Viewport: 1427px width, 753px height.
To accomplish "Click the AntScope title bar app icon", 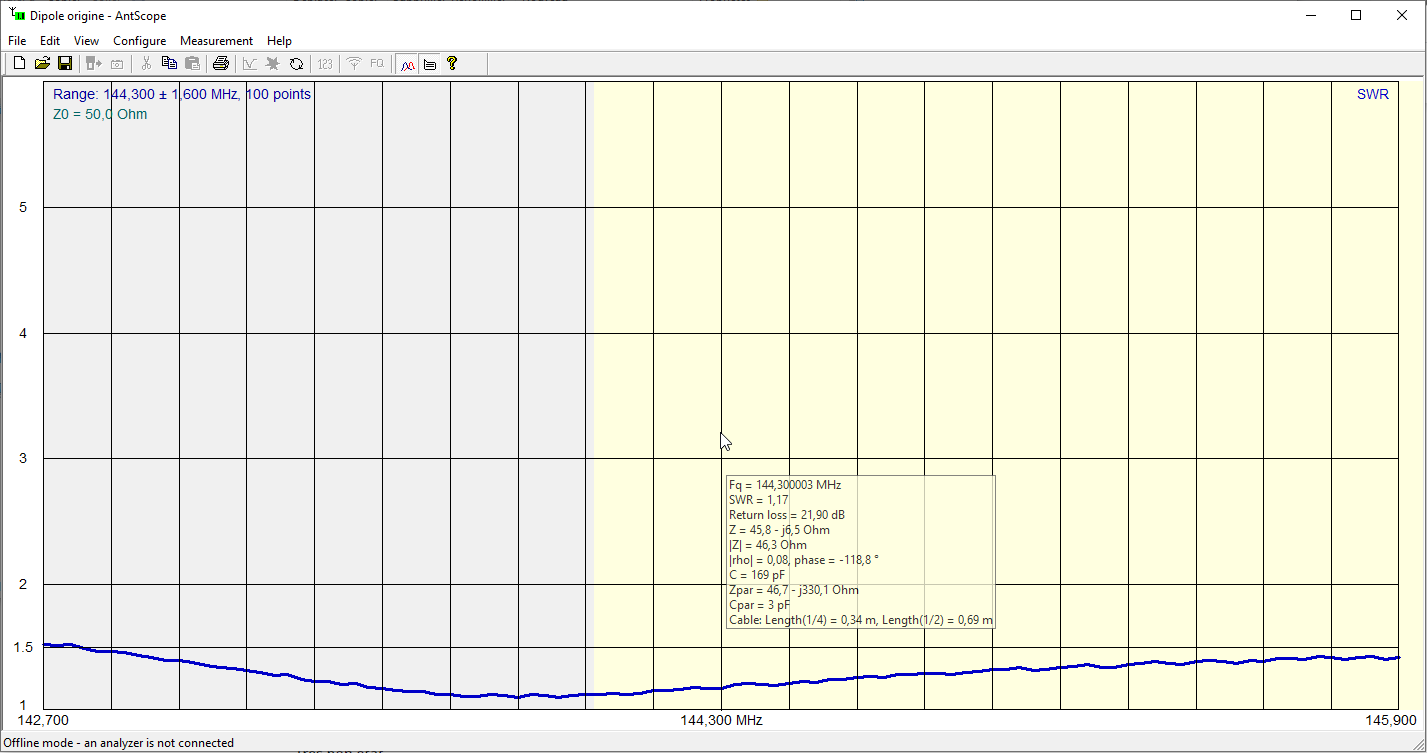I will 16,15.
